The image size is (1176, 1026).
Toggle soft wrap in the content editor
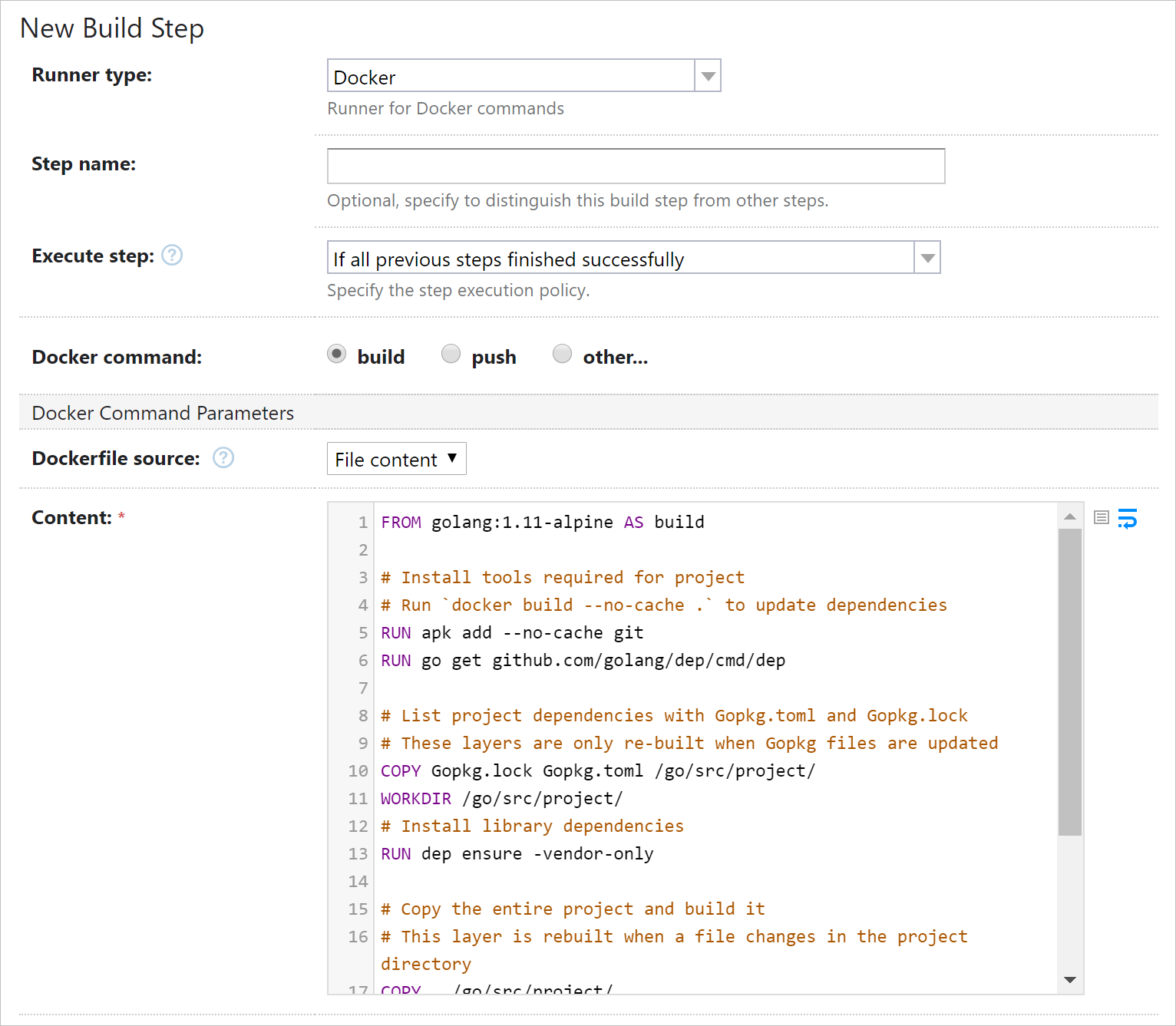(1128, 519)
